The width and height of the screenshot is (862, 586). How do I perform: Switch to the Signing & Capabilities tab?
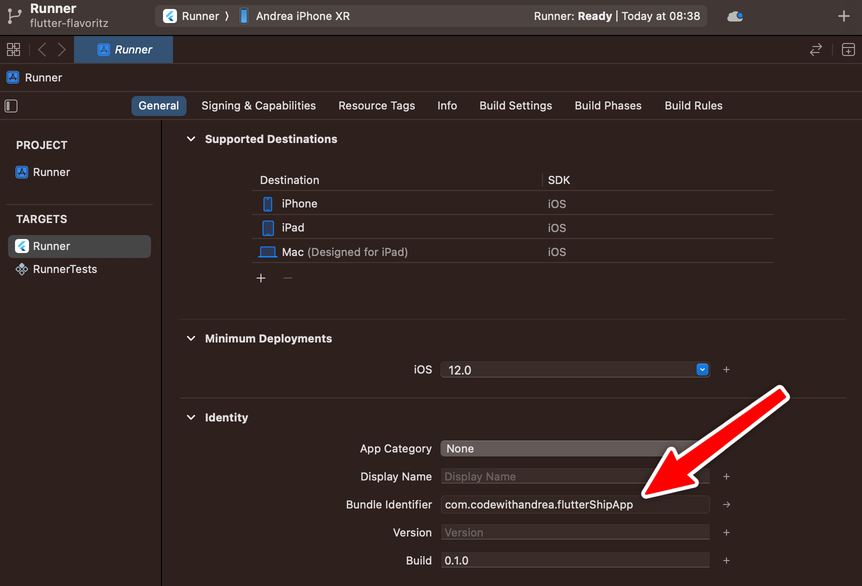tap(258, 106)
